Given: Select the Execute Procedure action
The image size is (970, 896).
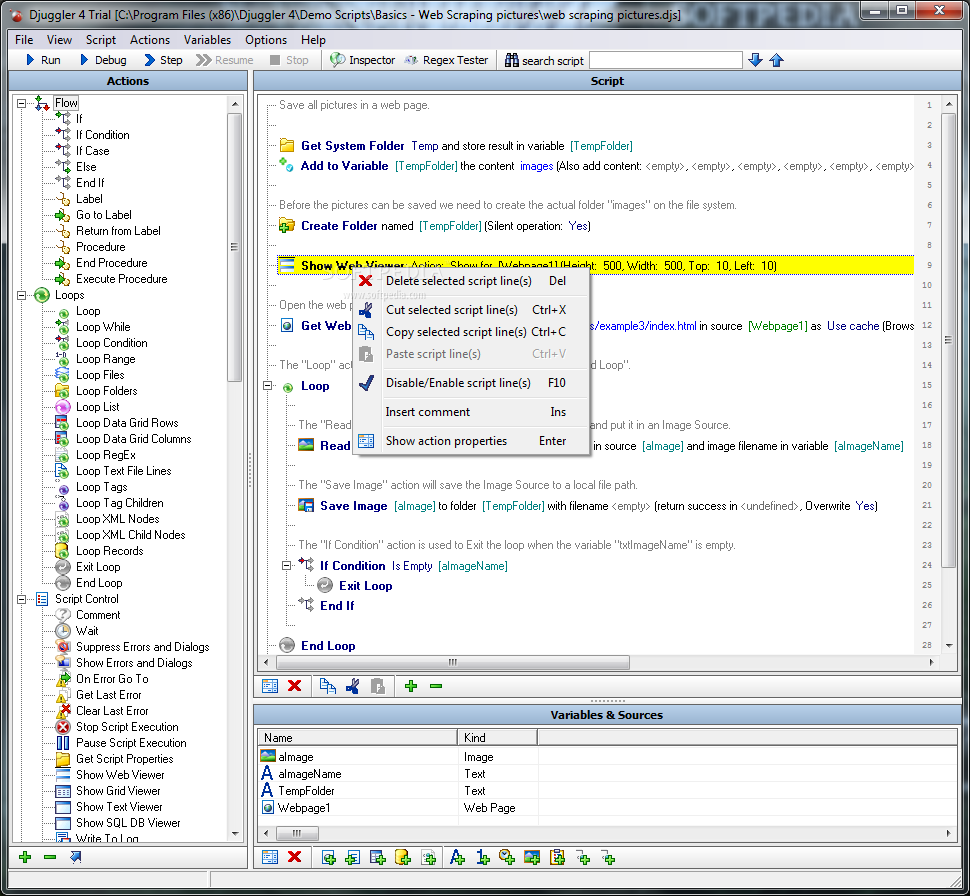Looking at the screenshot, I should pos(121,279).
